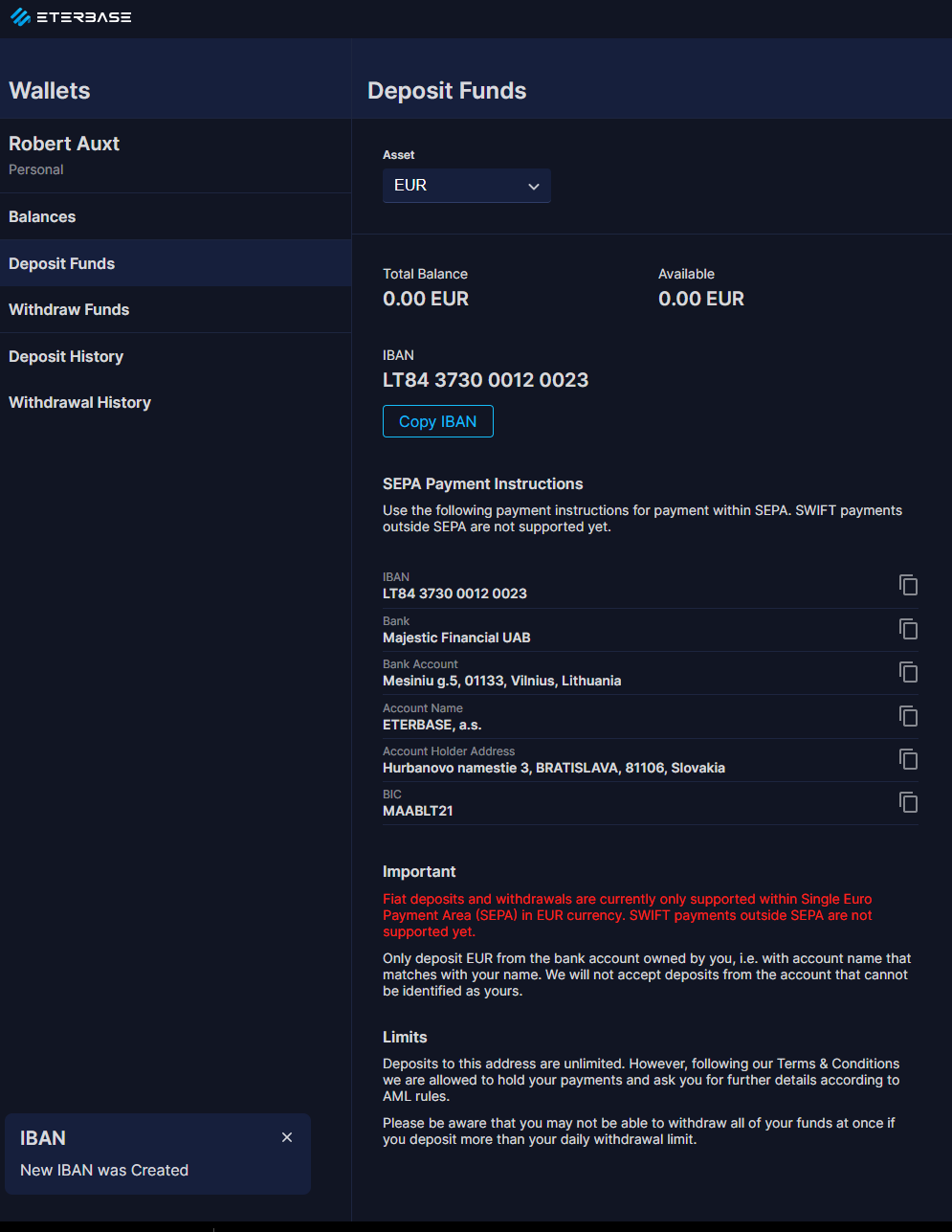The height and width of the screenshot is (1232, 952).
Task: Click the Wallets heading
Action: [50, 91]
